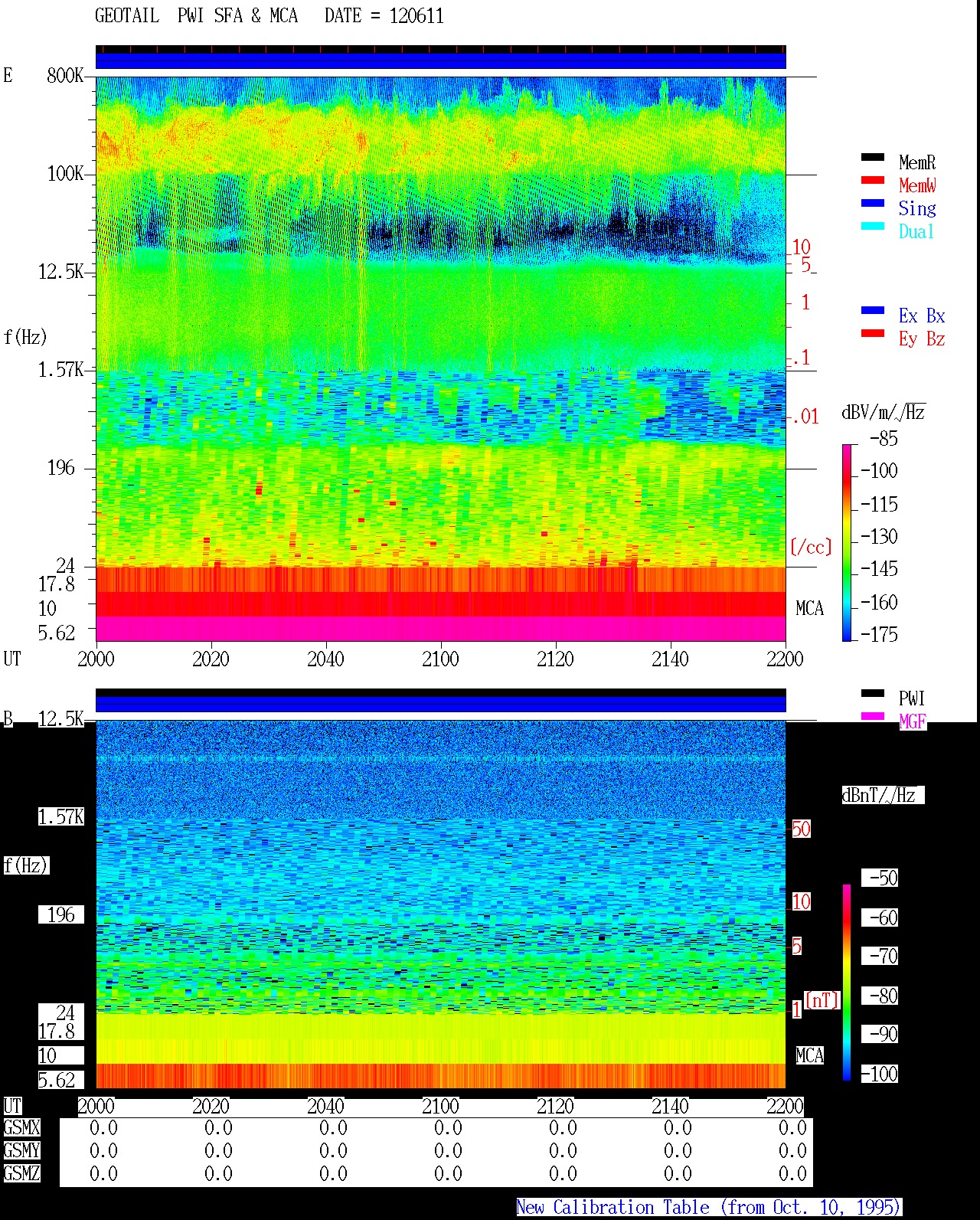Image resolution: width=980 pixels, height=1220 pixels.
Task: Click the New Calibration Table link
Action: pos(709,1208)
